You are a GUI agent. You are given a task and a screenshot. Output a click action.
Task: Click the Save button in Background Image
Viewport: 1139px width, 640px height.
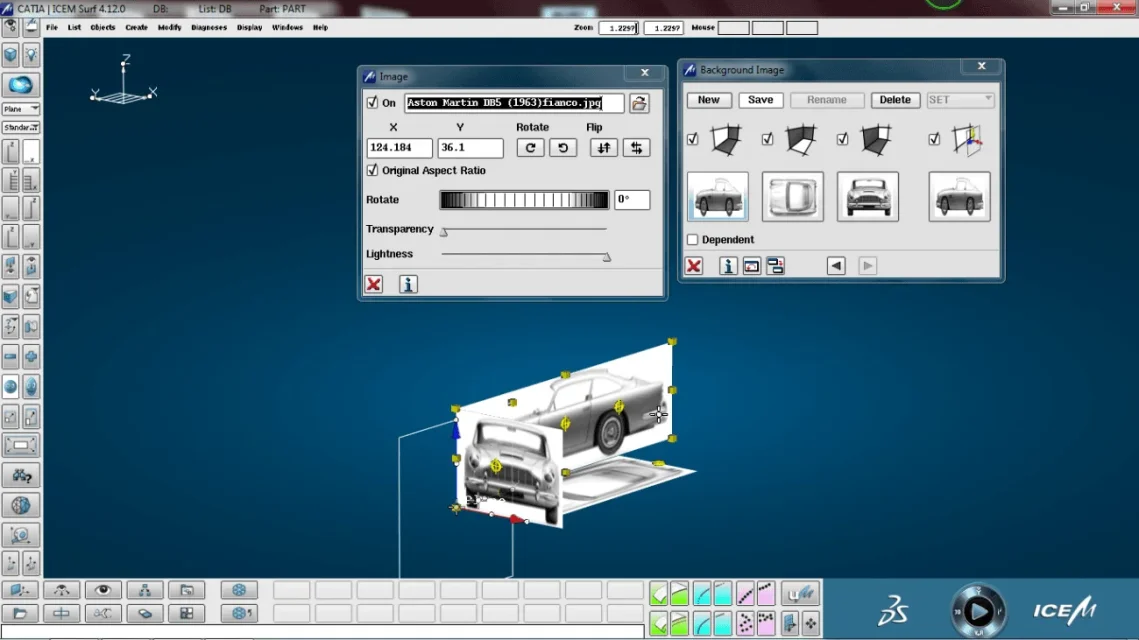(761, 100)
